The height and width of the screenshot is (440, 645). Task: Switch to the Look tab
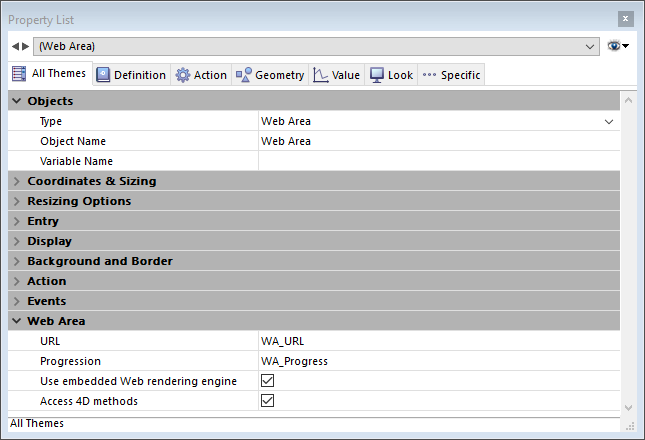click(391, 75)
